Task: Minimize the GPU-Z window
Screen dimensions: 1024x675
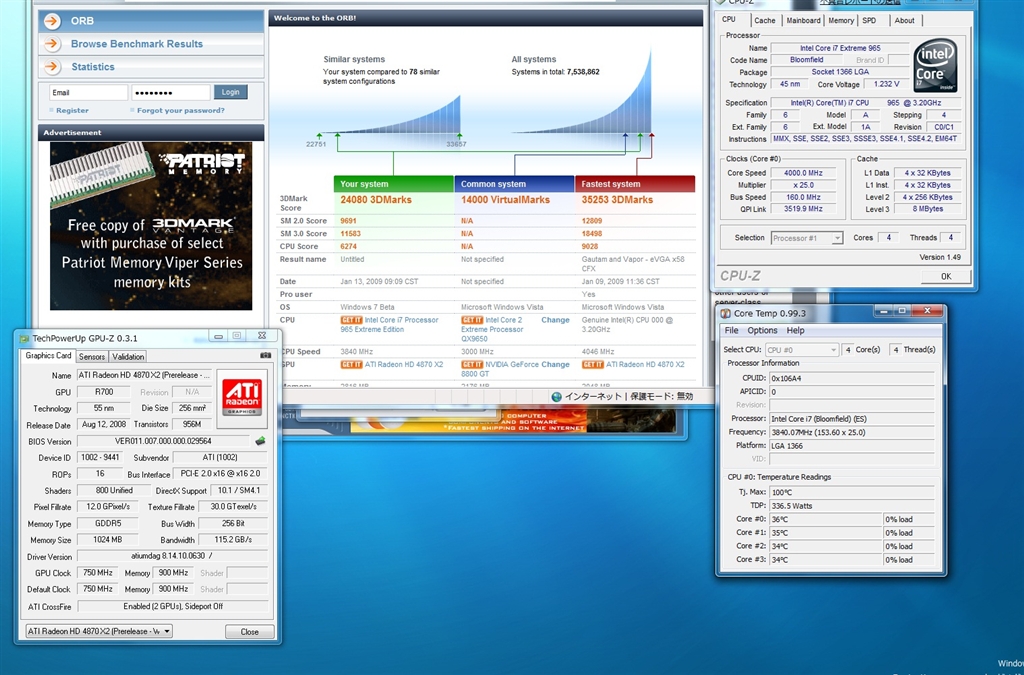Action: pyautogui.click(x=219, y=336)
